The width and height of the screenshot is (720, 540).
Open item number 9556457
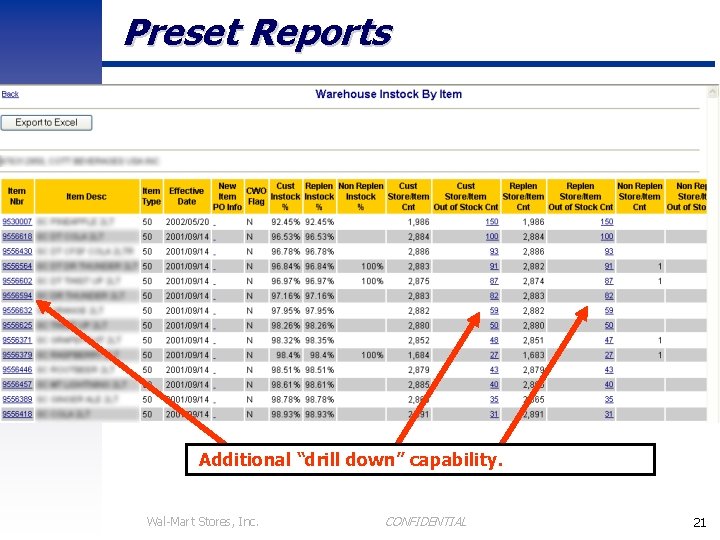coord(17,385)
